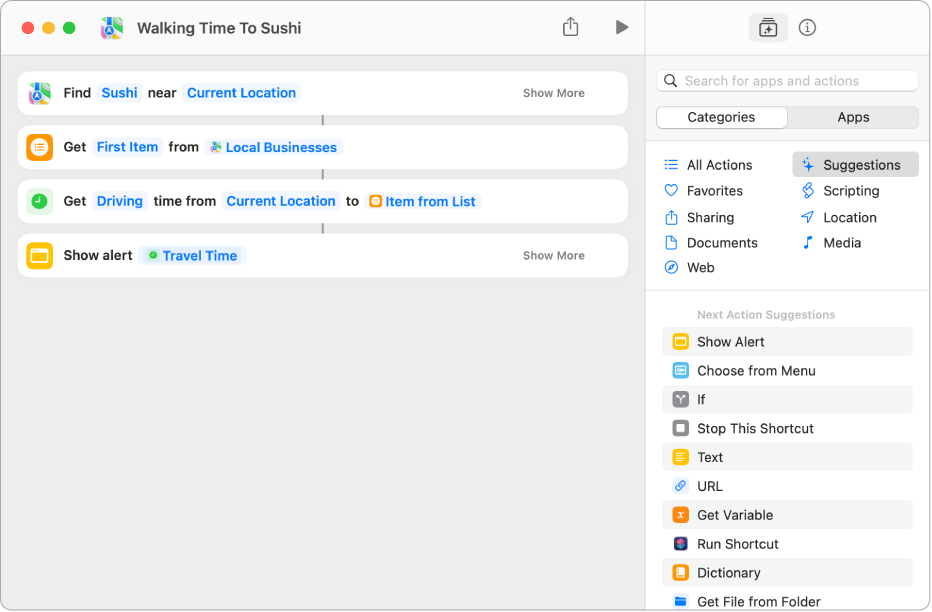Click the Run Shortcut suggestion icon

[681, 544]
